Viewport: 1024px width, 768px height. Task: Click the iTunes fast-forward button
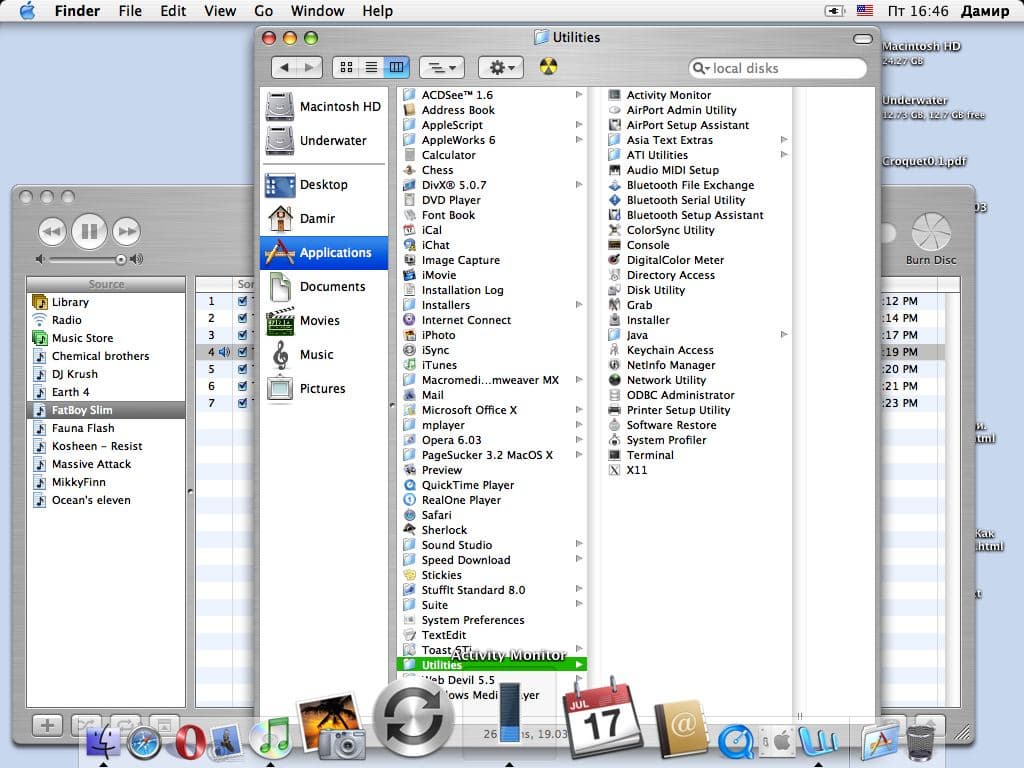[x=127, y=231]
